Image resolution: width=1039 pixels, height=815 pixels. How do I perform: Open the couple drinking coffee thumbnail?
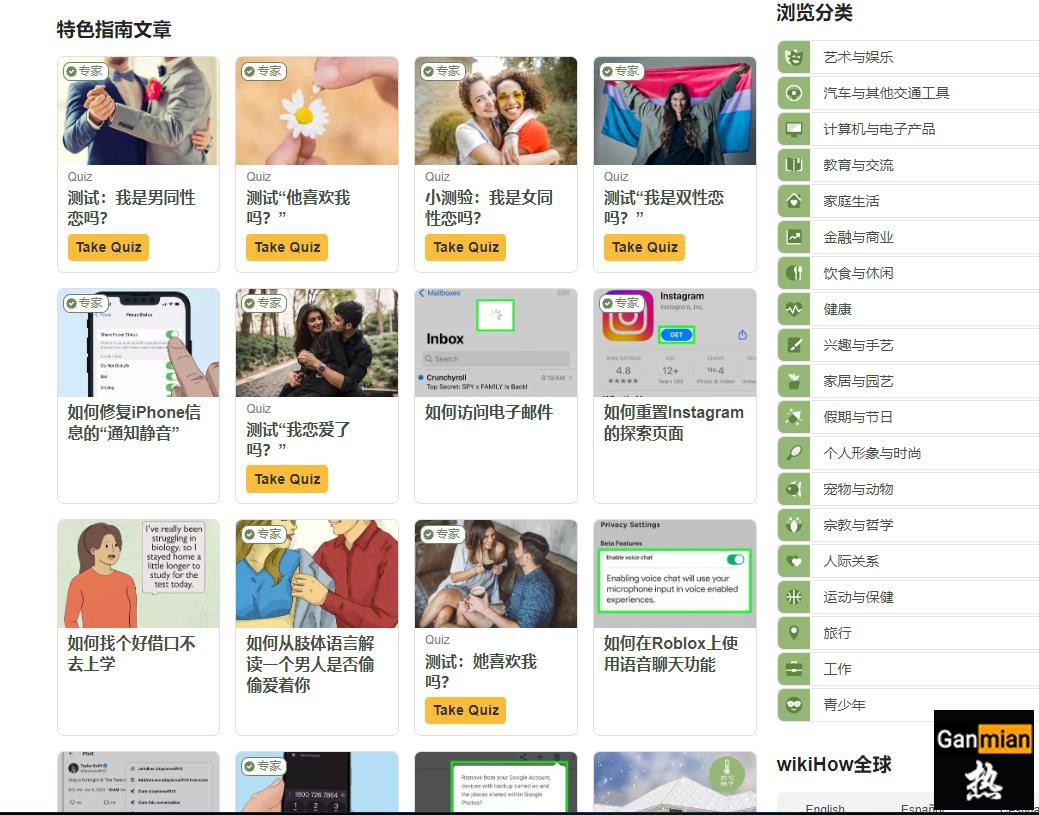[x=496, y=574]
